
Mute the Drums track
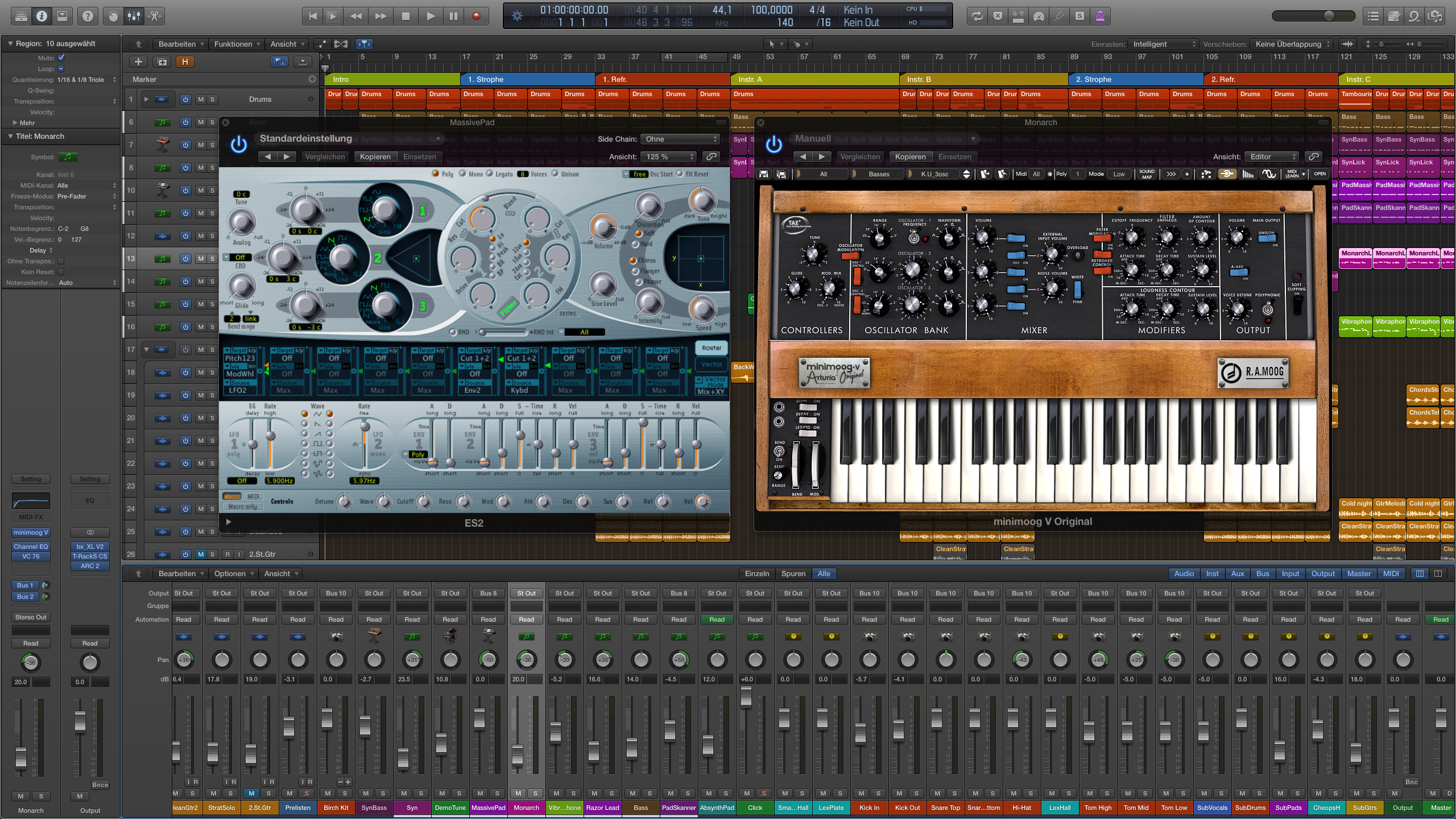(201, 100)
